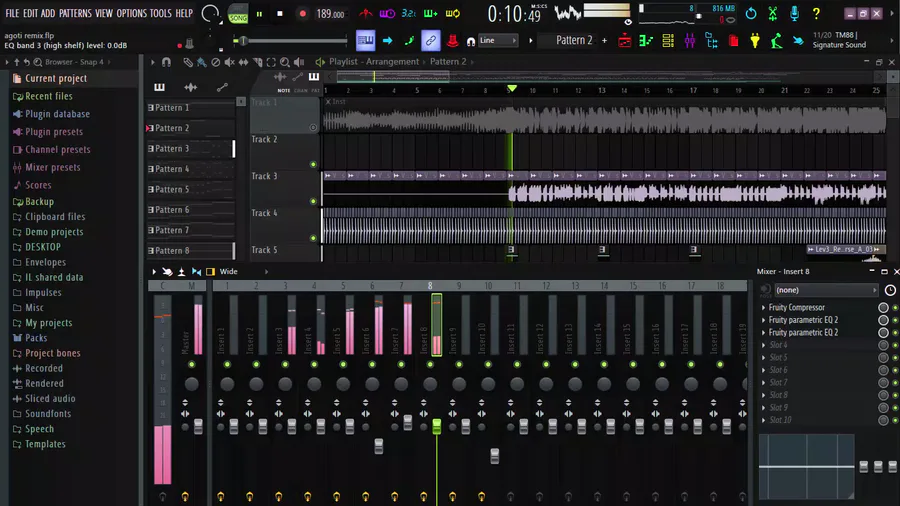Mute Insert 8 mixer track green light
This screenshot has width=900, height=506.
pos(430,364)
